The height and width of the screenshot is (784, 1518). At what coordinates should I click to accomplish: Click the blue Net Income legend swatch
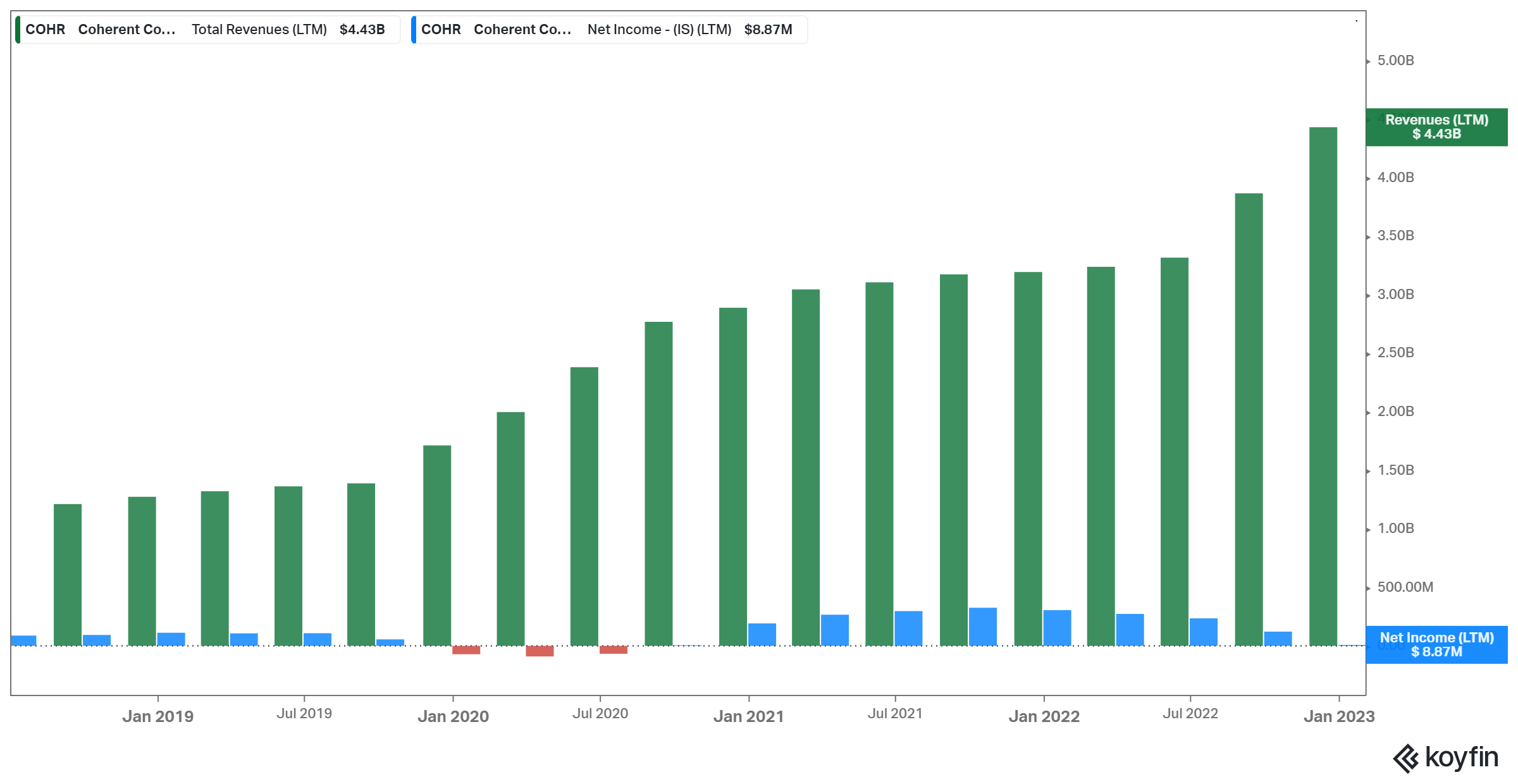click(x=414, y=30)
